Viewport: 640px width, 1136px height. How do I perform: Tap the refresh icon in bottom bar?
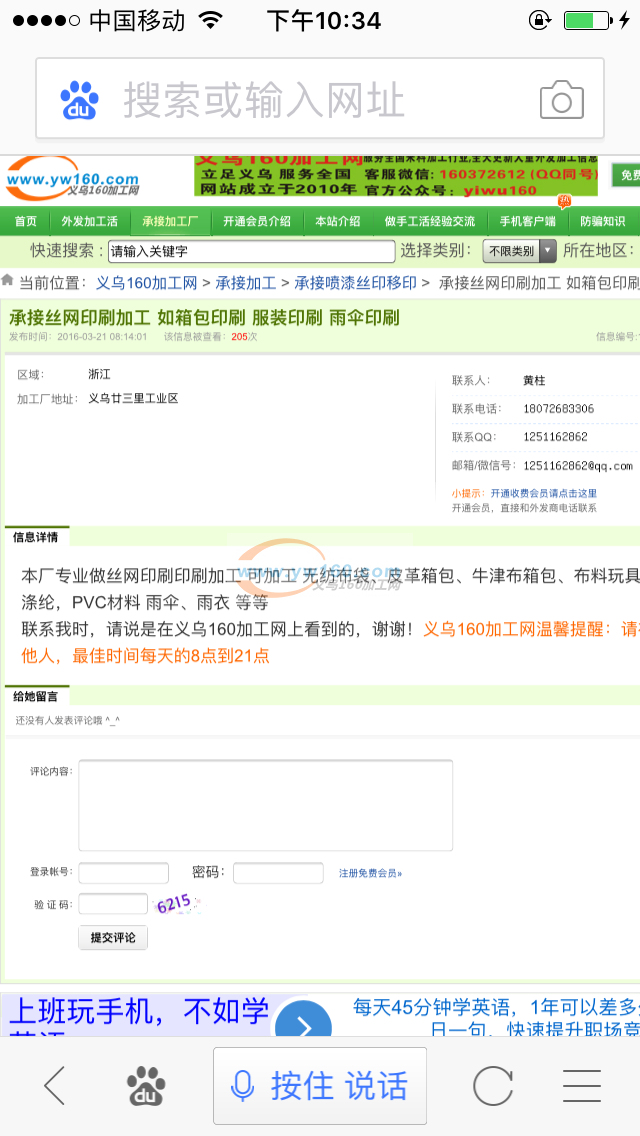pos(492,1085)
